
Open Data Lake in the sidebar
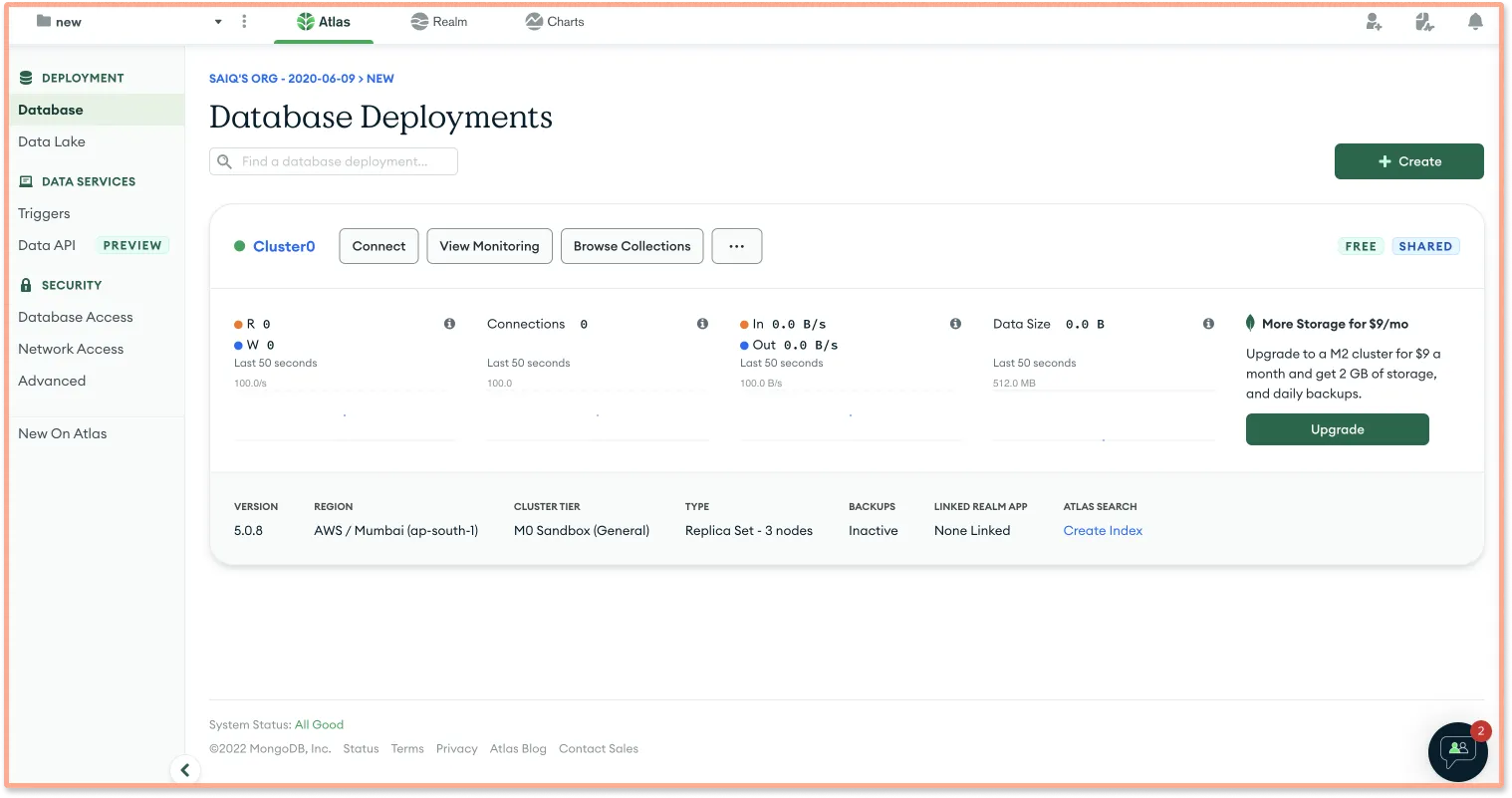click(x=52, y=141)
